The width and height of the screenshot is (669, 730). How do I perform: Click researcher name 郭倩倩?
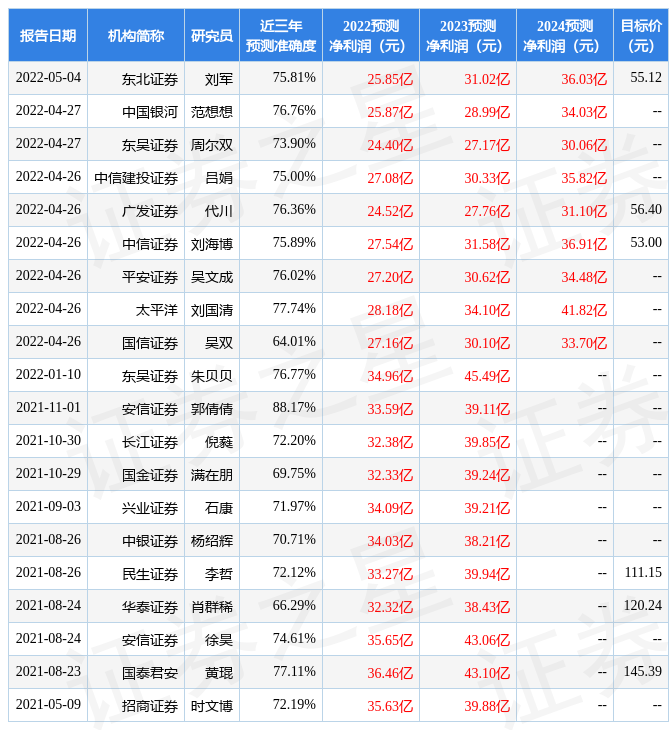coord(212,409)
